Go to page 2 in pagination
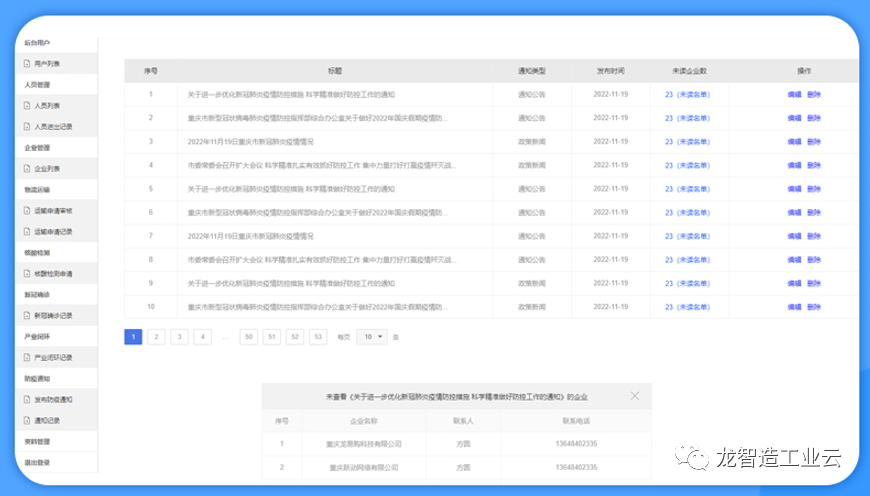 coord(156,337)
